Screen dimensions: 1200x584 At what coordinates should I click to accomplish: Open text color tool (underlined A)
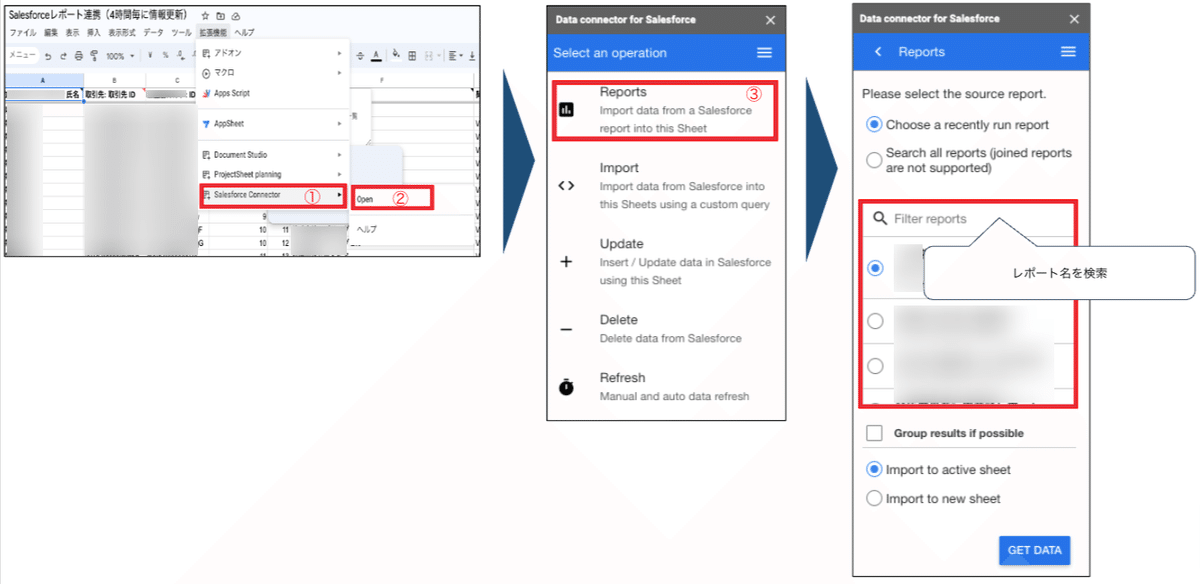(375, 56)
